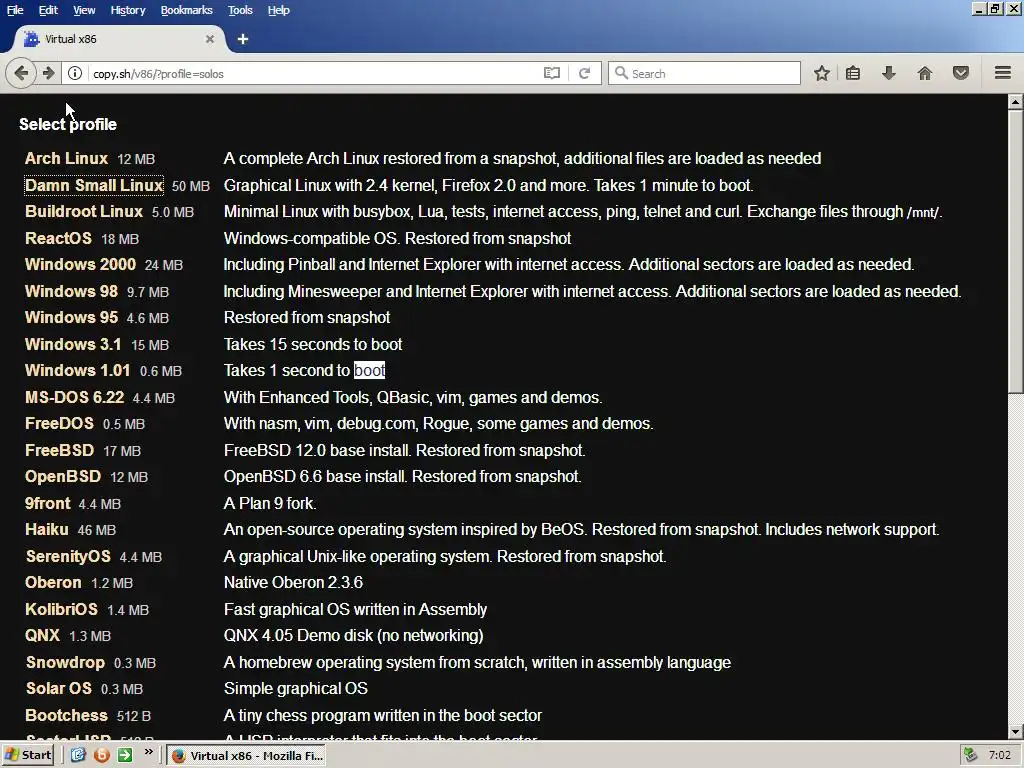This screenshot has width=1024, height=768.
Task: Click the system tray network icon
Action: pyautogui.click(x=970, y=756)
